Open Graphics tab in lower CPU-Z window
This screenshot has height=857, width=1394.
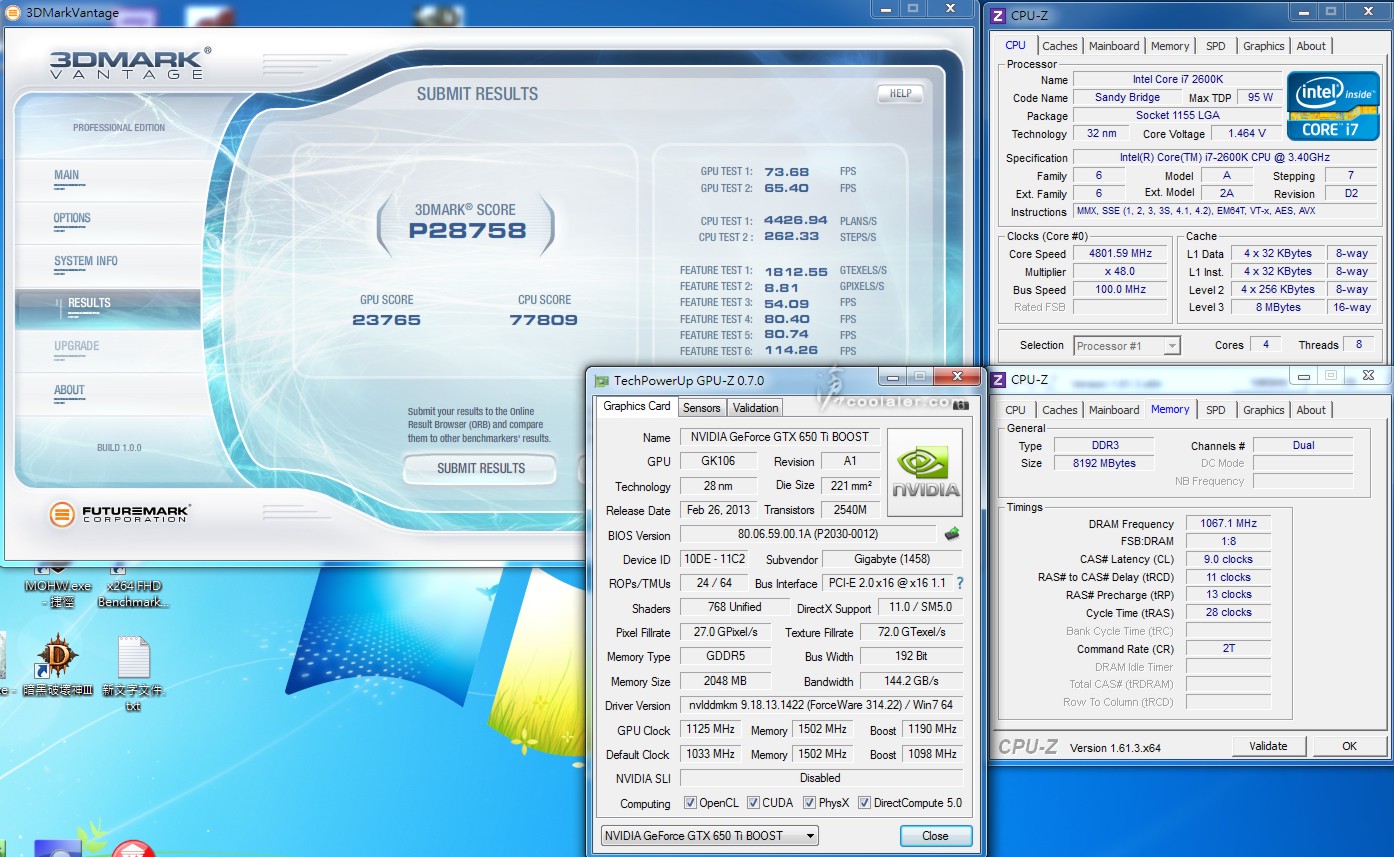click(1264, 410)
